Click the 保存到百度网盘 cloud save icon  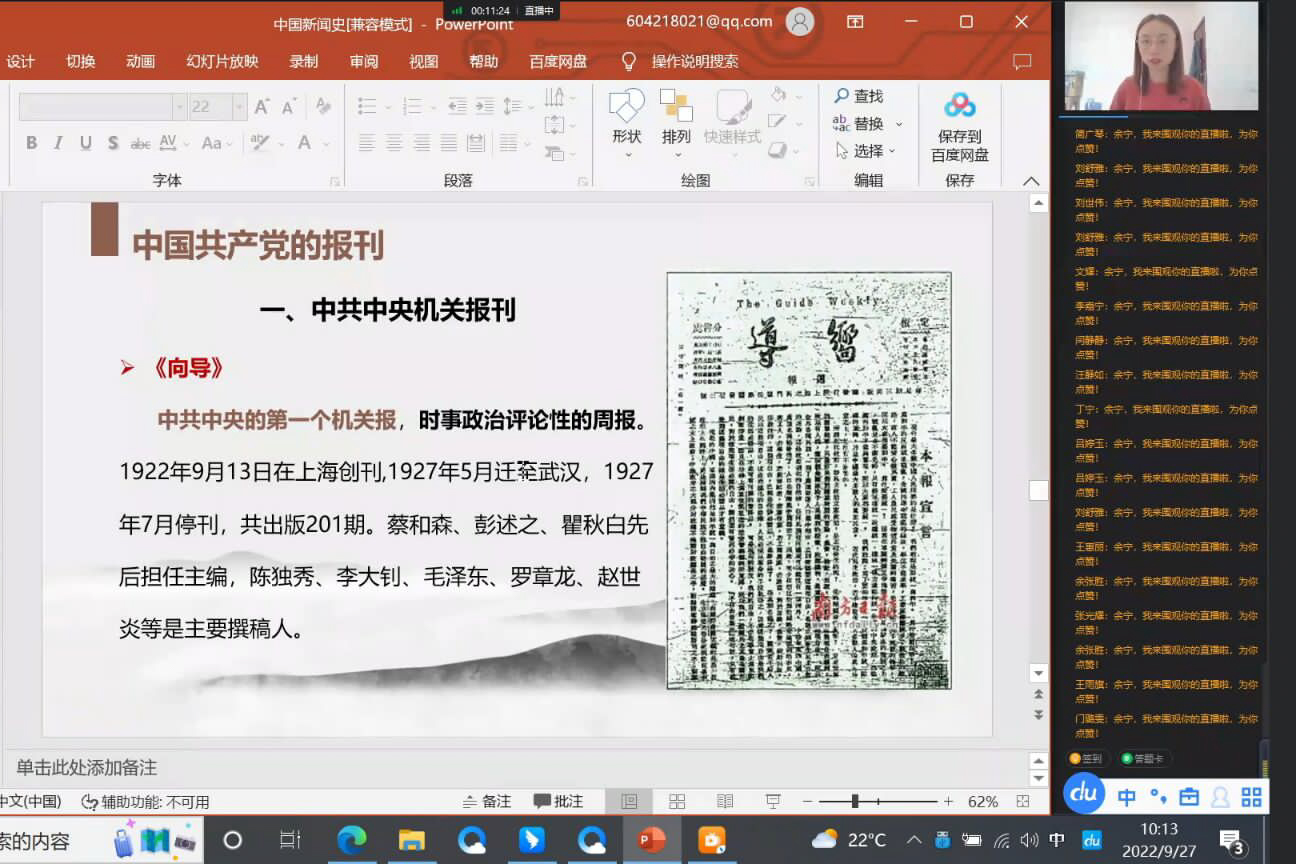click(x=959, y=106)
